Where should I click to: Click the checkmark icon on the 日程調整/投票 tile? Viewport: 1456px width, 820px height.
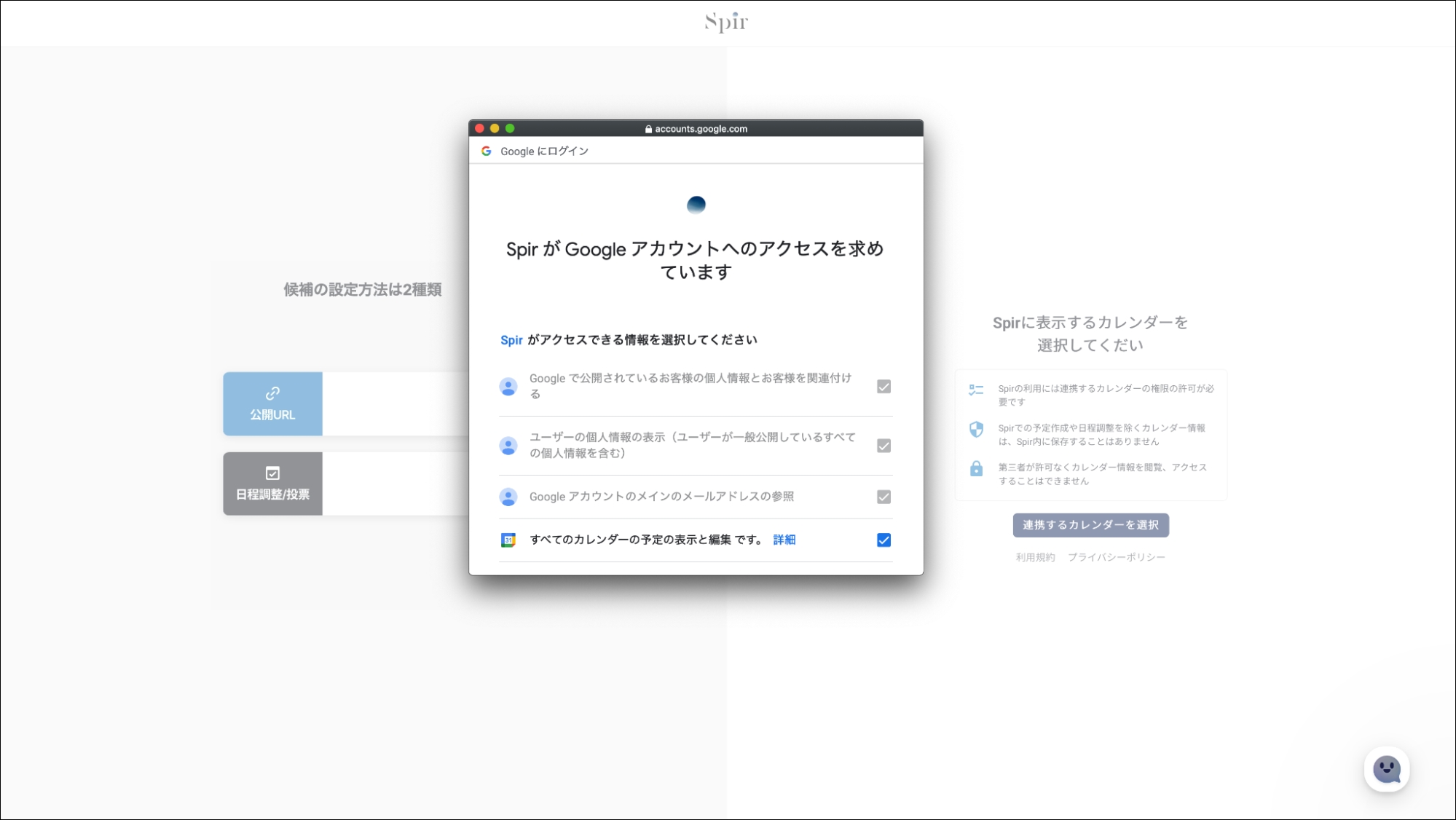272,473
